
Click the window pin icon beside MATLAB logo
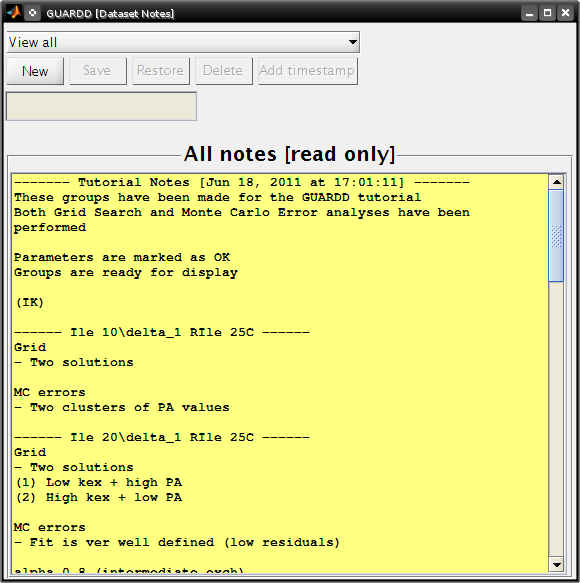[33, 13]
